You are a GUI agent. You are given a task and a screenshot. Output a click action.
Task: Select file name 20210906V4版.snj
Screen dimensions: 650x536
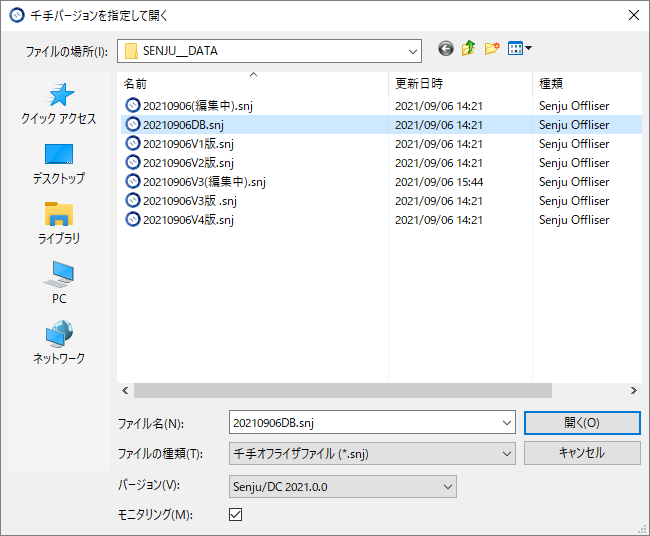click(188, 220)
